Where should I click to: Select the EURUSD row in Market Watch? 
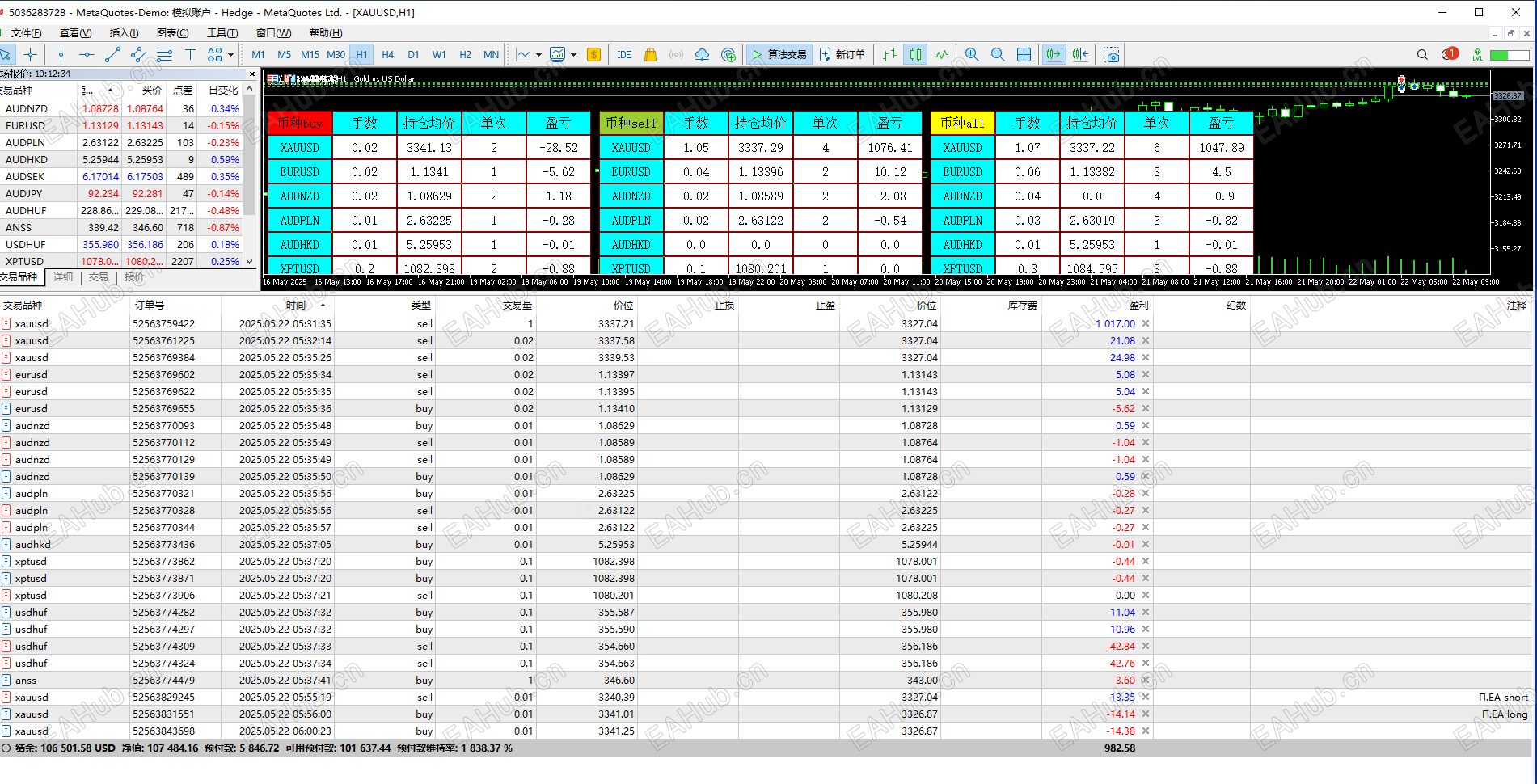point(26,126)
